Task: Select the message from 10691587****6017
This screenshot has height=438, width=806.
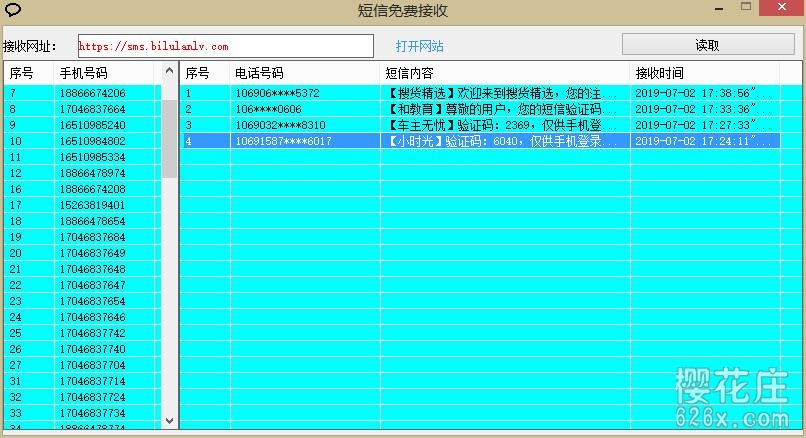Action: pyautogui.click(x=284, y=141)
